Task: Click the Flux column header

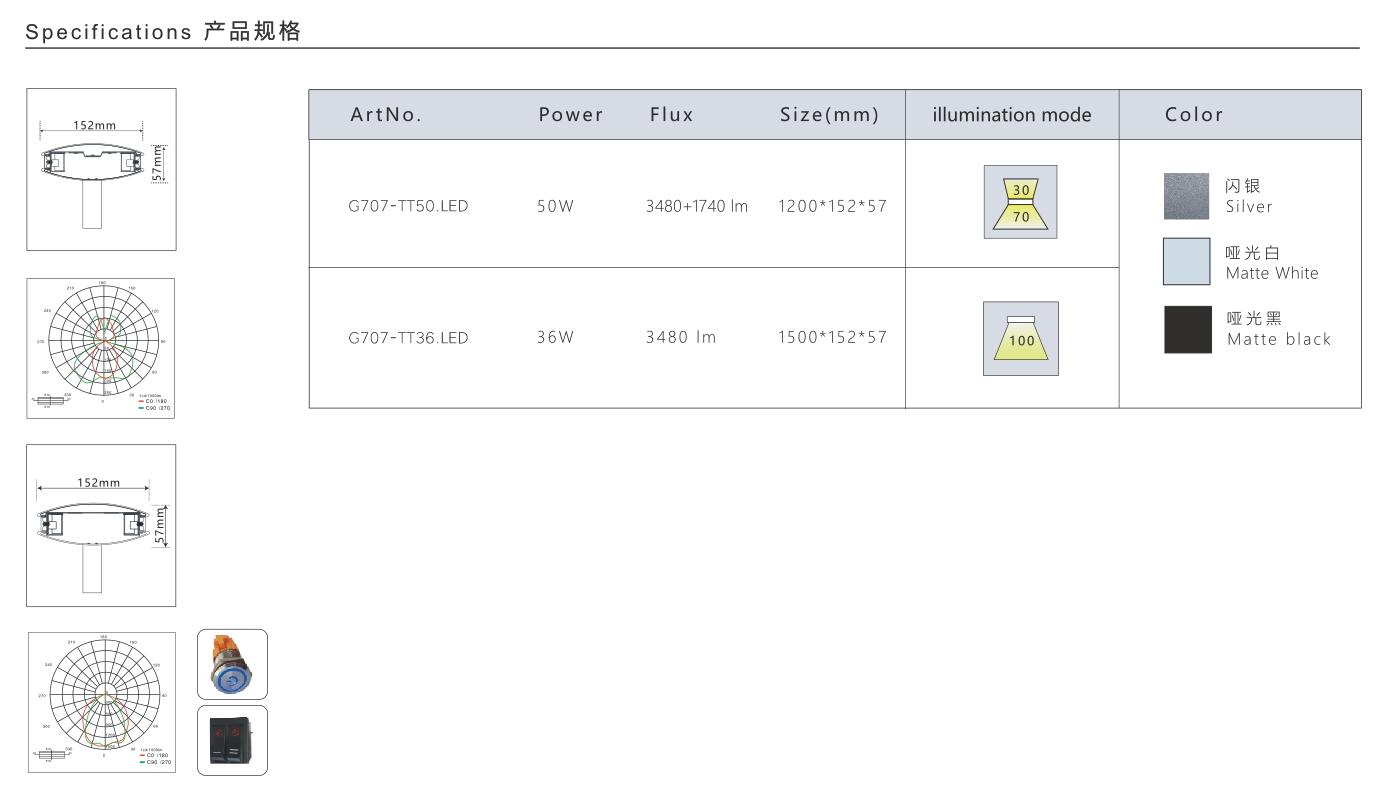Action: coord(671,115)
